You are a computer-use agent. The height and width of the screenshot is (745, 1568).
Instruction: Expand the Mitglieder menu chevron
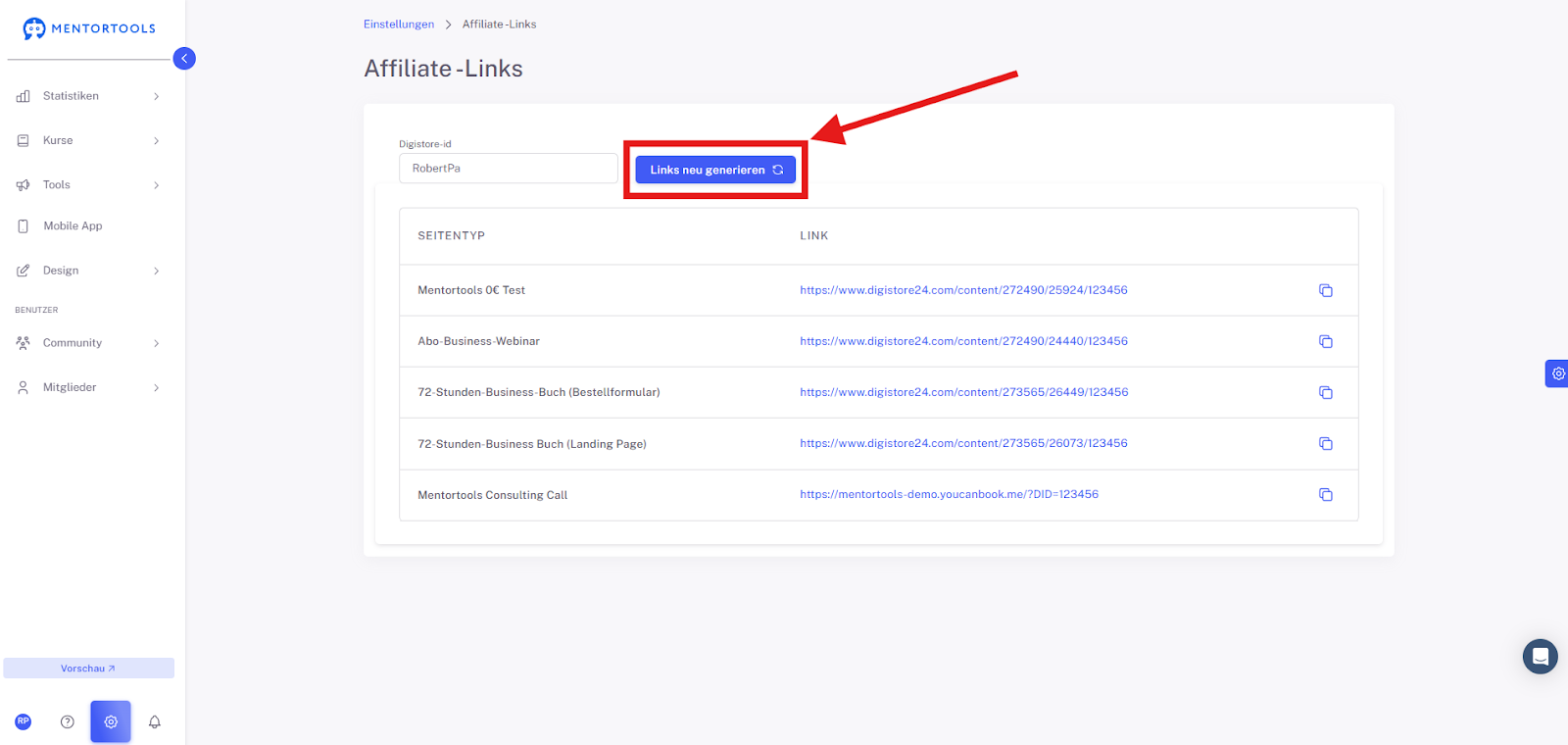click(x=156, y=388)
